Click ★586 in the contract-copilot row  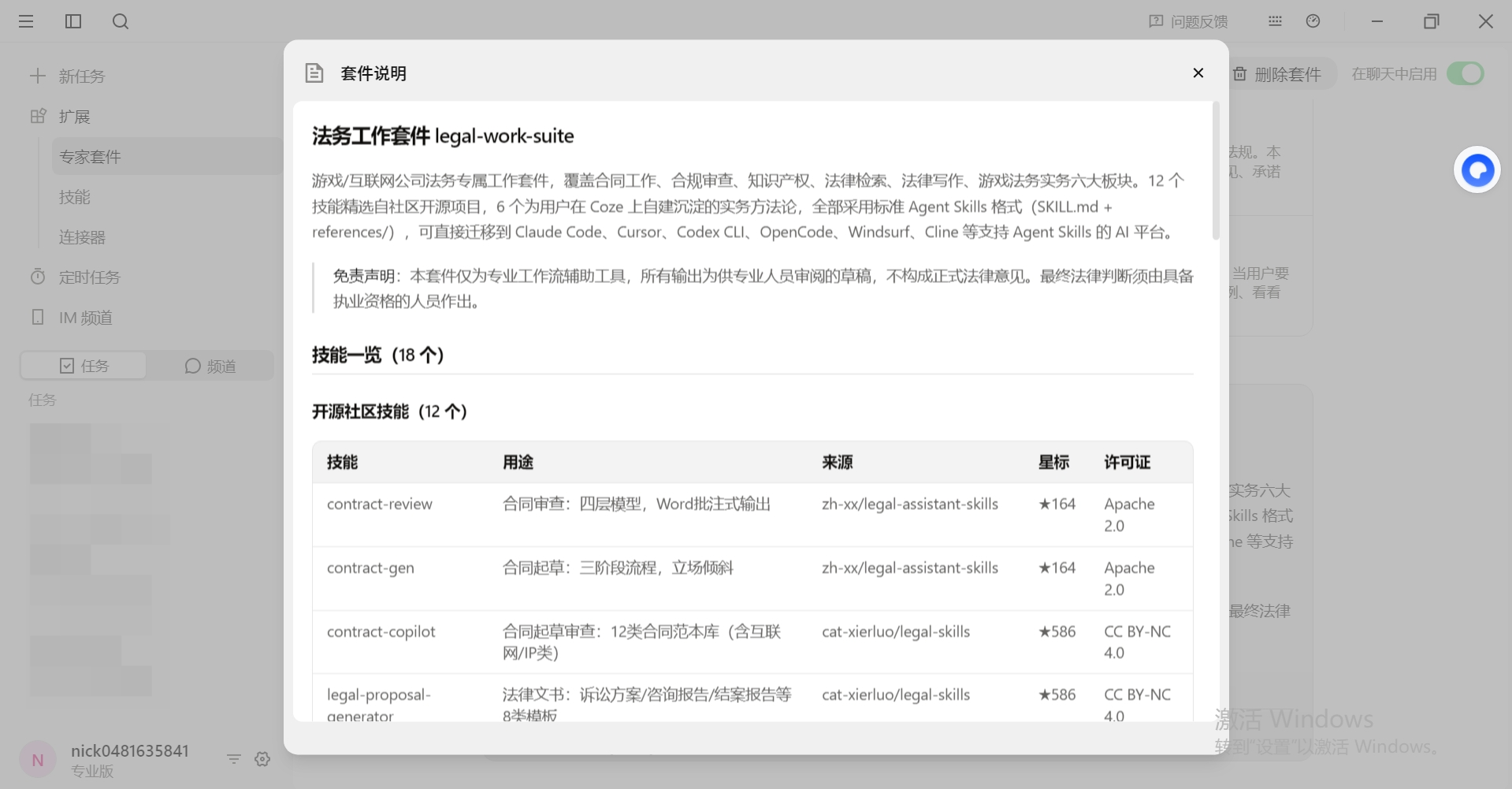tap(1057, 632)
